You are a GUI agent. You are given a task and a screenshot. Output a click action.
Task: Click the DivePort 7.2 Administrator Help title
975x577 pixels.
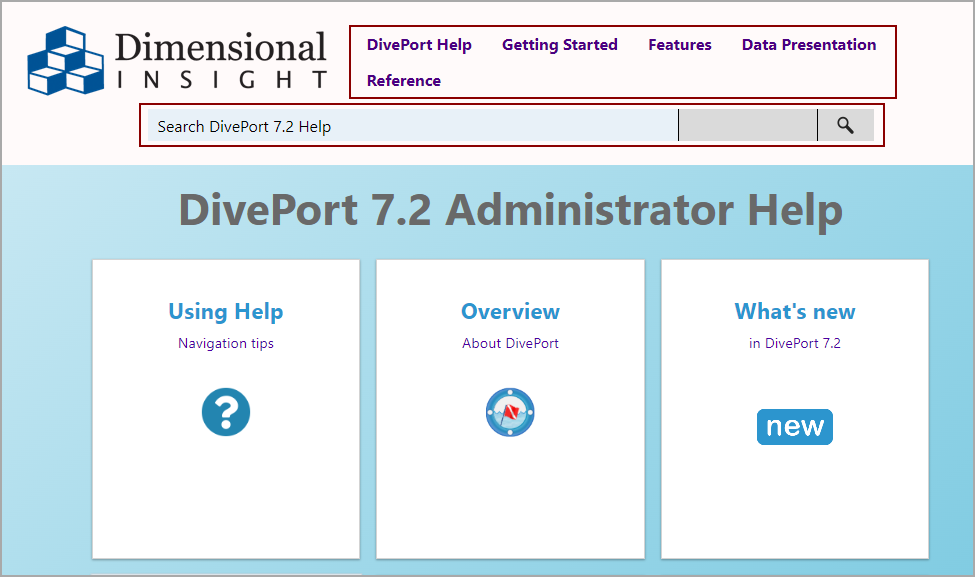[x=511, y=210]
